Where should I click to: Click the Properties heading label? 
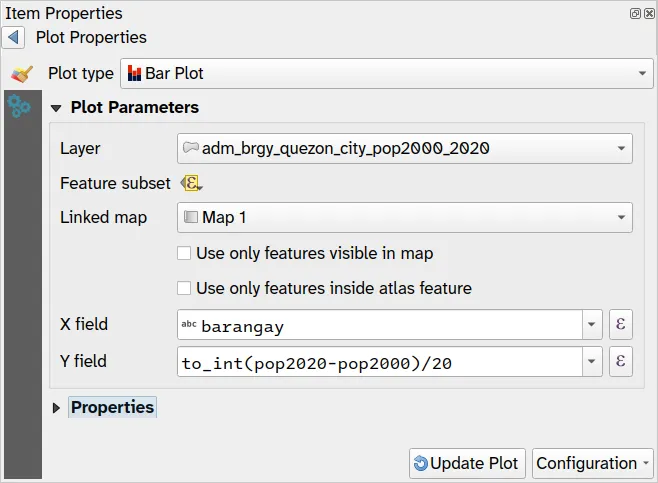[x=112, y=407]
